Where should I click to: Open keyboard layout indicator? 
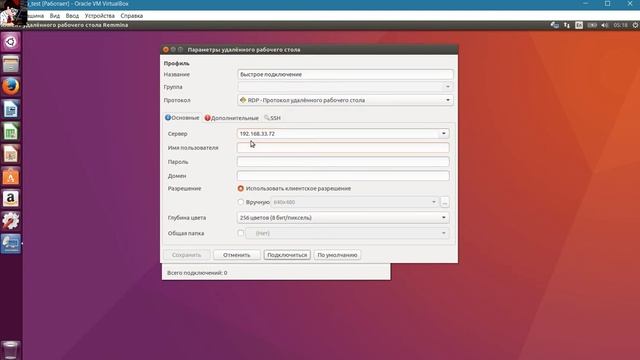pos(579,25)
